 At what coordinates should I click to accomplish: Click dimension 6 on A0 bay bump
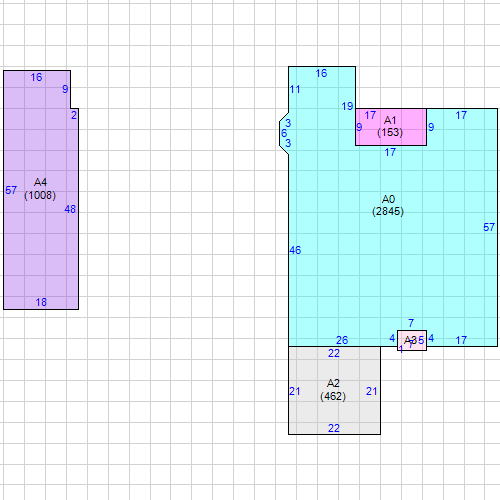point(284,133)
